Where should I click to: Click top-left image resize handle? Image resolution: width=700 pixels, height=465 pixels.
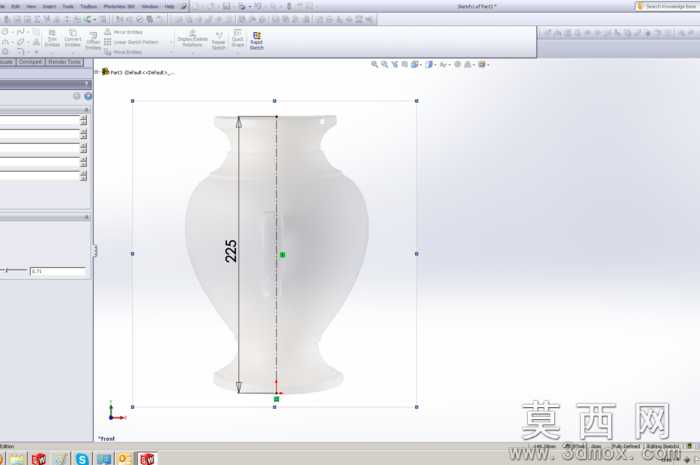point(133,101)
